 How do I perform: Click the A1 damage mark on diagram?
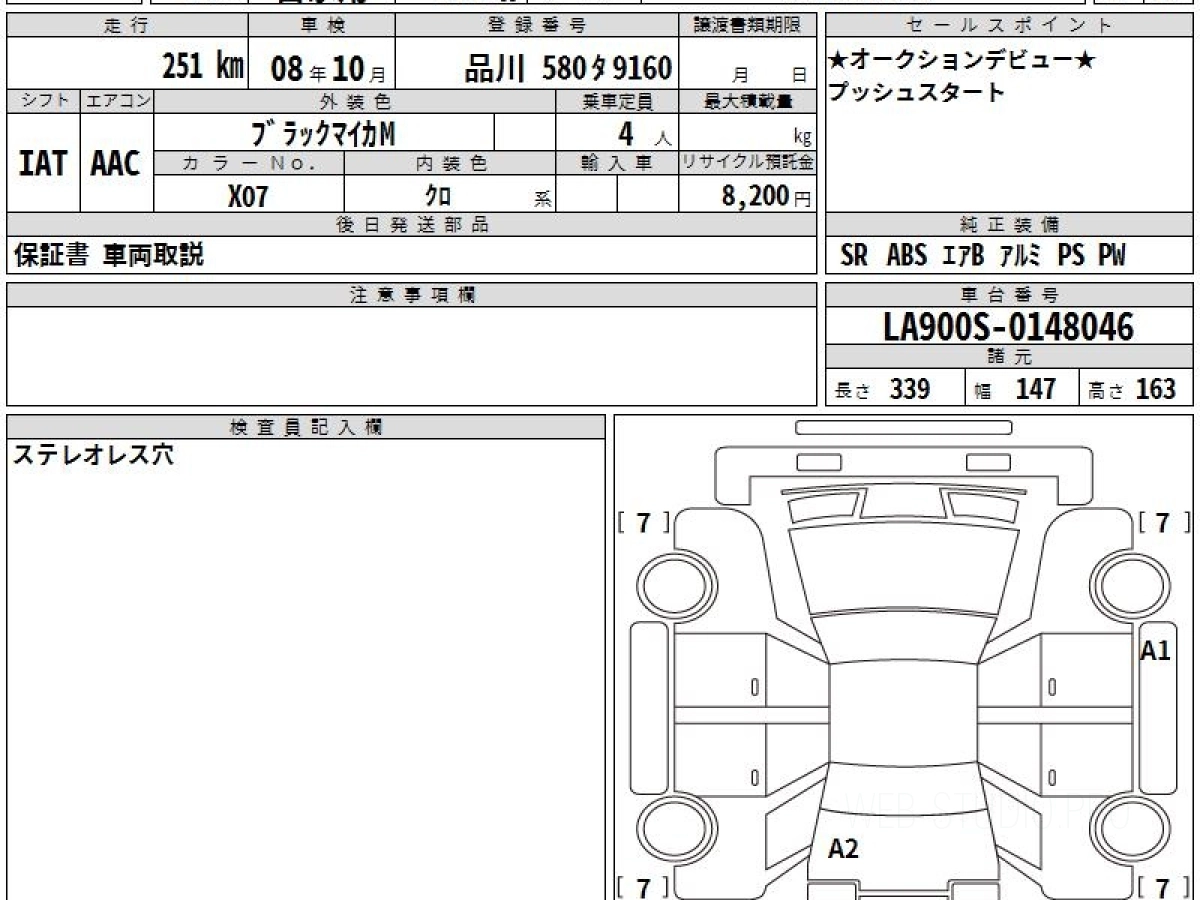click(x=1155, y=651)
